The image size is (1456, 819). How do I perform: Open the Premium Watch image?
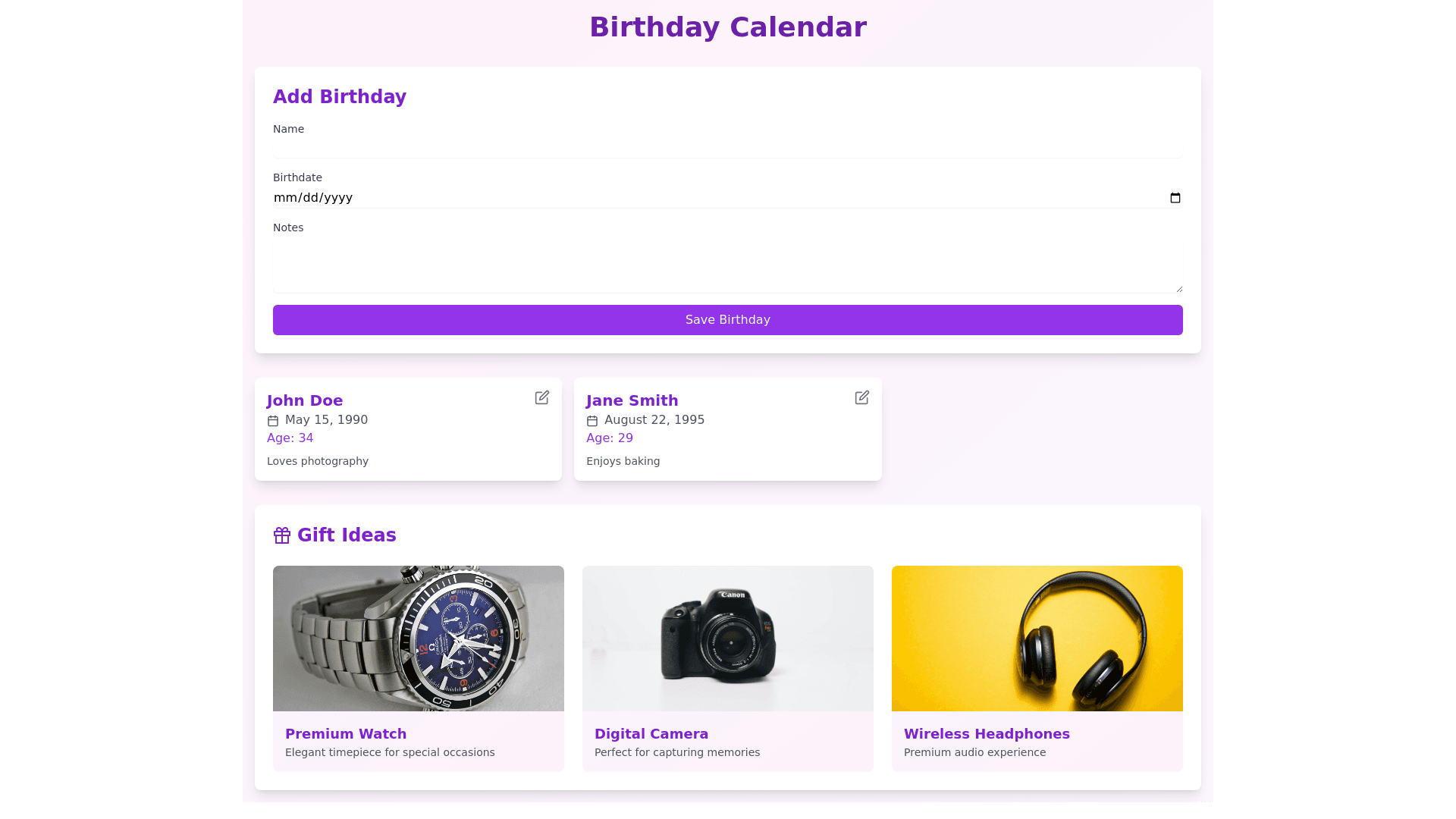[x=419, y=639]
